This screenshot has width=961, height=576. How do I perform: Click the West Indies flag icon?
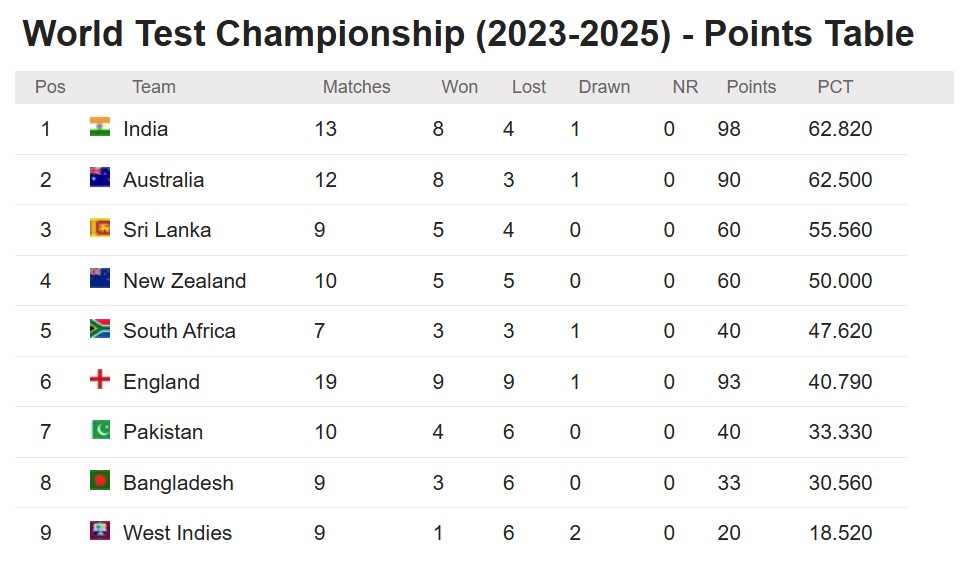coord(100,531)
